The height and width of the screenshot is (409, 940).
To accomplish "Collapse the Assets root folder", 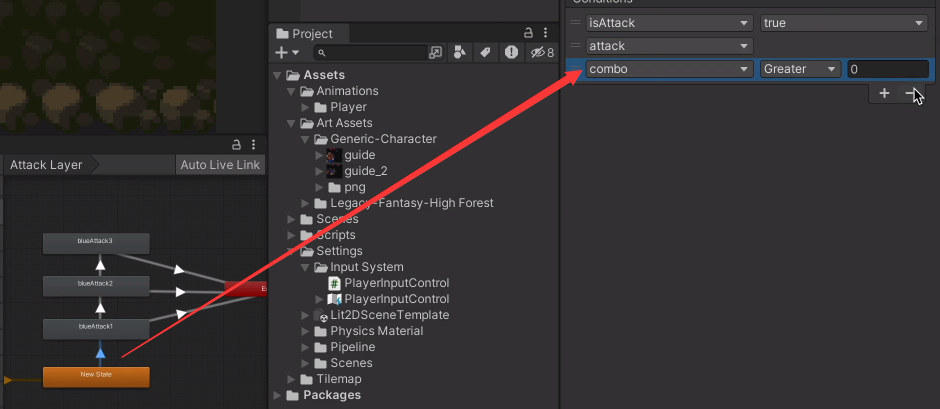I will (x=277, y=75).
